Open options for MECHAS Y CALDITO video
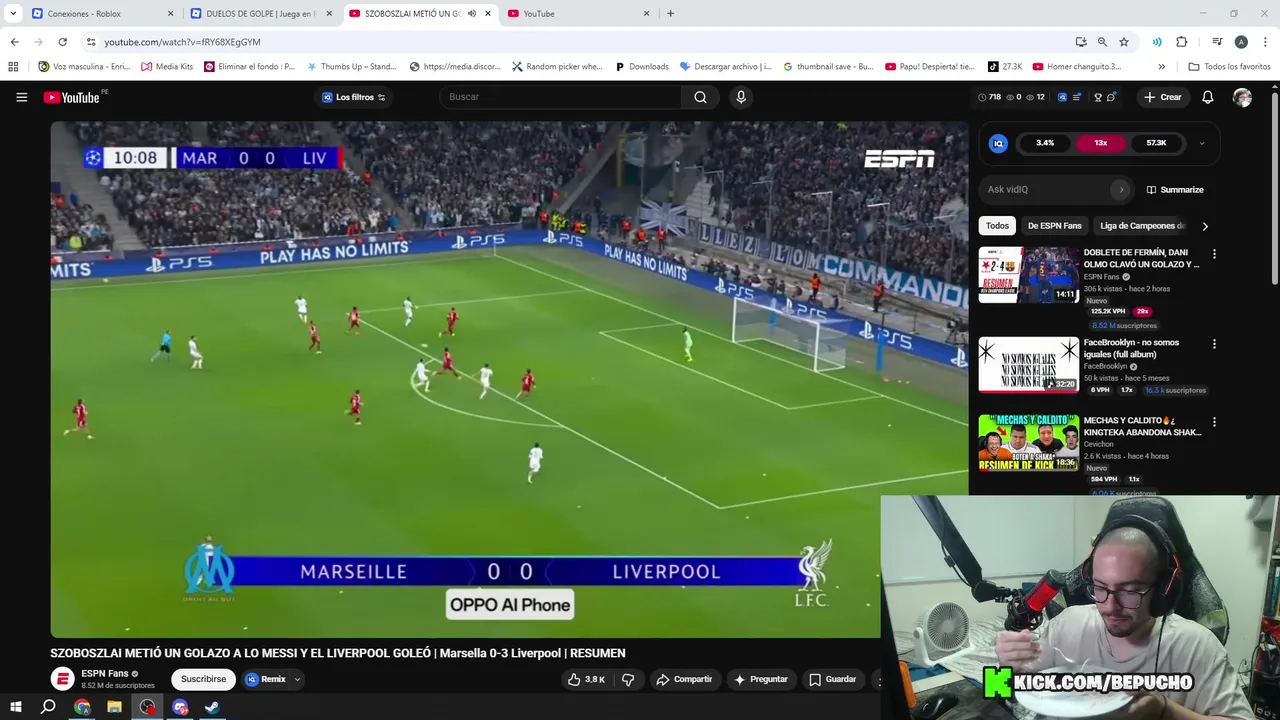Image resolution: width=1280 pixels, height=720 pixels. [x=1214, y=422]
